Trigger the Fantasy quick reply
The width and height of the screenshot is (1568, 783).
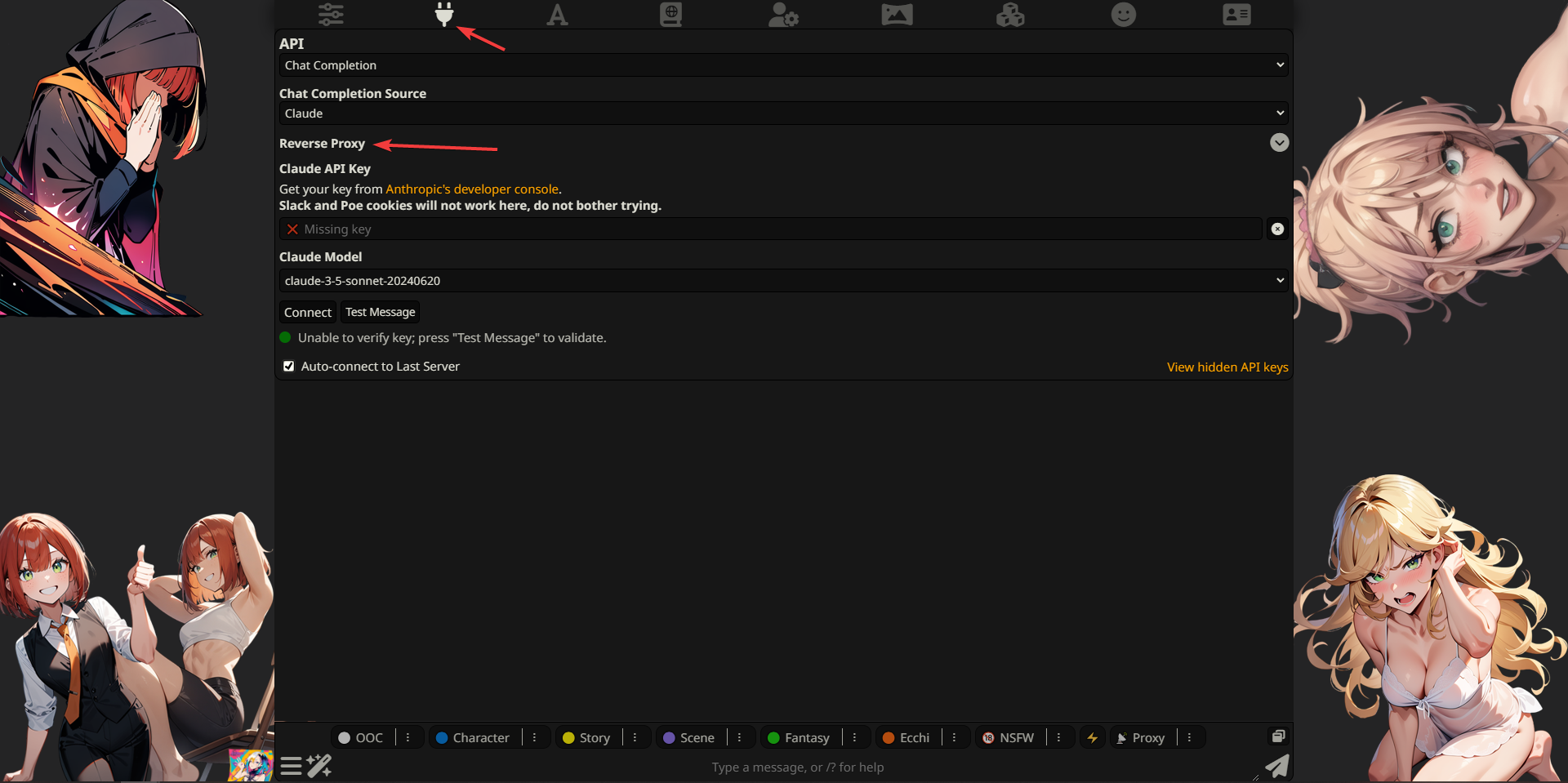tap(799, 737)
